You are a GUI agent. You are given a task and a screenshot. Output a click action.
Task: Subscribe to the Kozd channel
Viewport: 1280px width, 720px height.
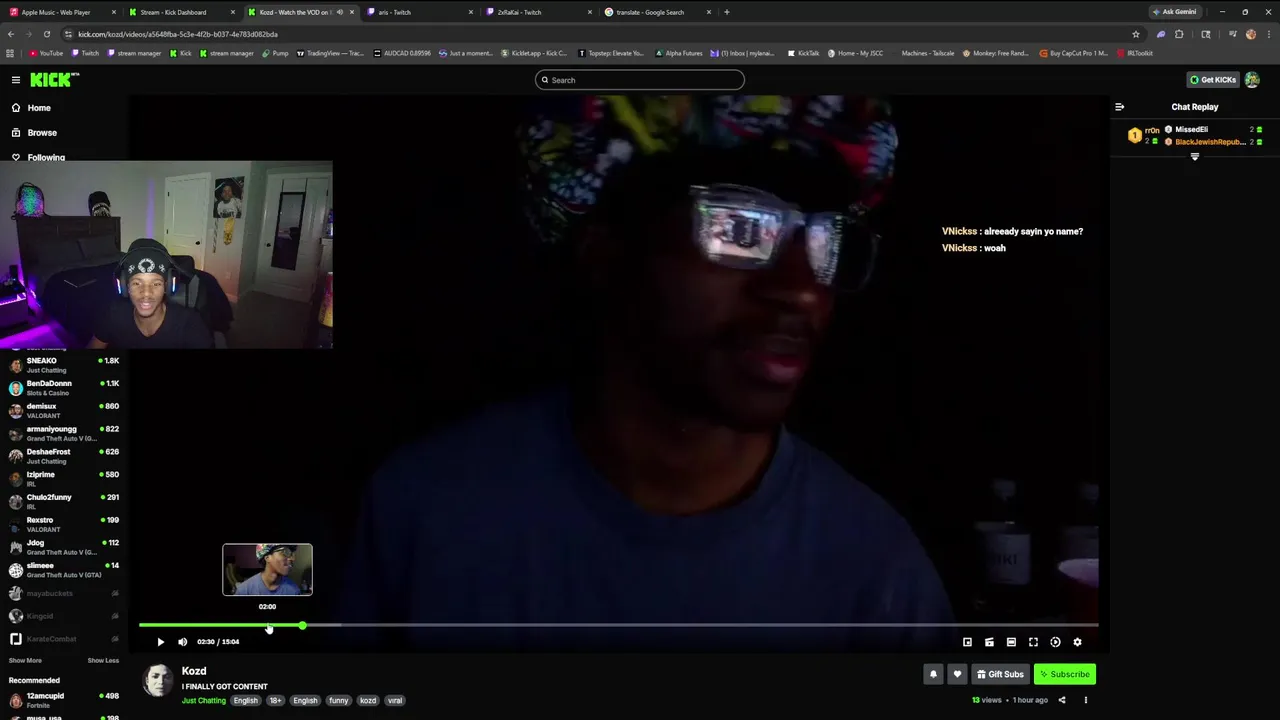click(1064, 674)
